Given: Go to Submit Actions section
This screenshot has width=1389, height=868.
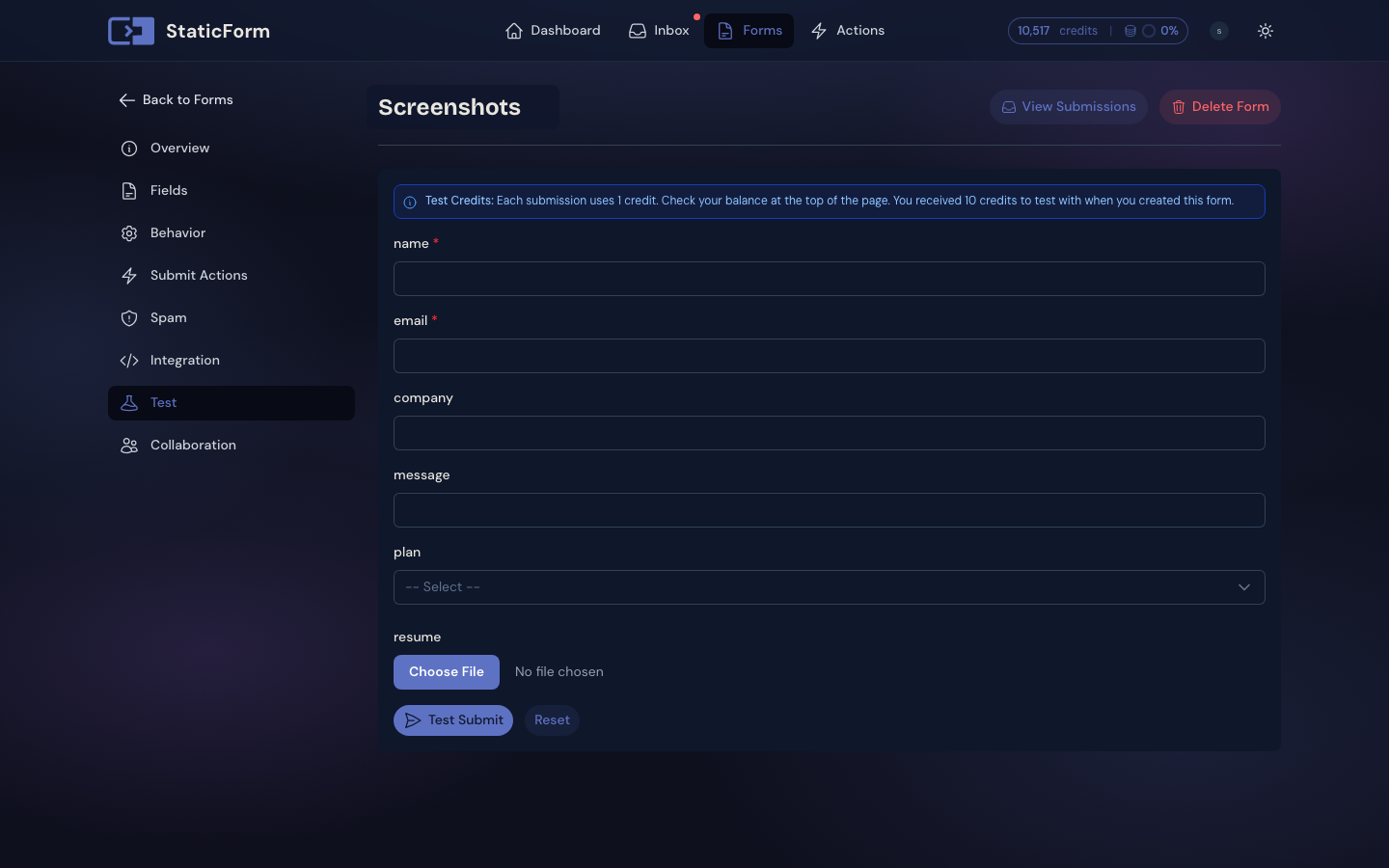Looking at the screenshot, I should [x=231, y=276].
